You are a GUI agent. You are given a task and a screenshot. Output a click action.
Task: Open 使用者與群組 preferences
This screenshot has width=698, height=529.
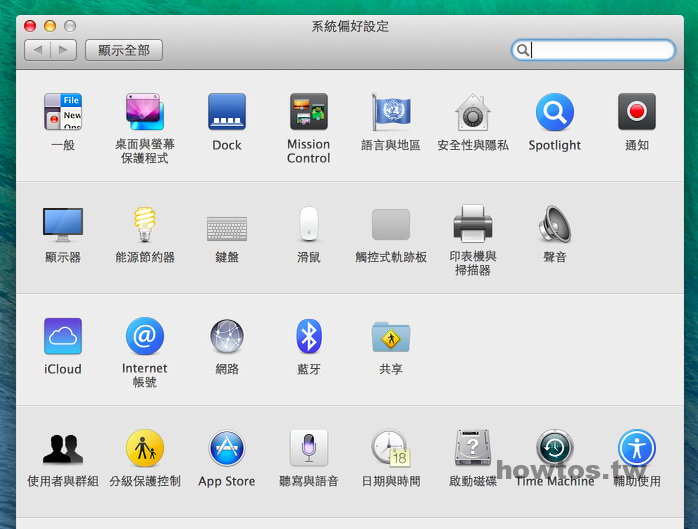[63, 449]
